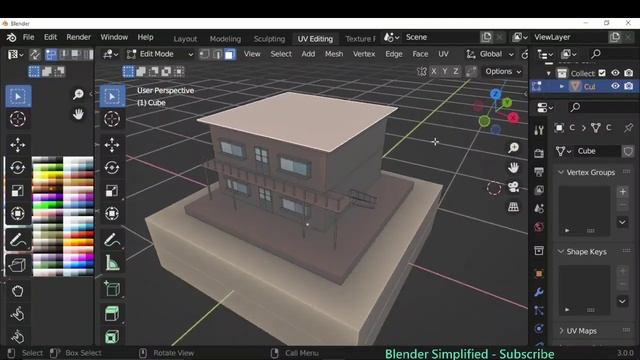Enable edge select mode in 3D viewport
Viewport: 640px width, 360px height.
click(x=217, y=54)
